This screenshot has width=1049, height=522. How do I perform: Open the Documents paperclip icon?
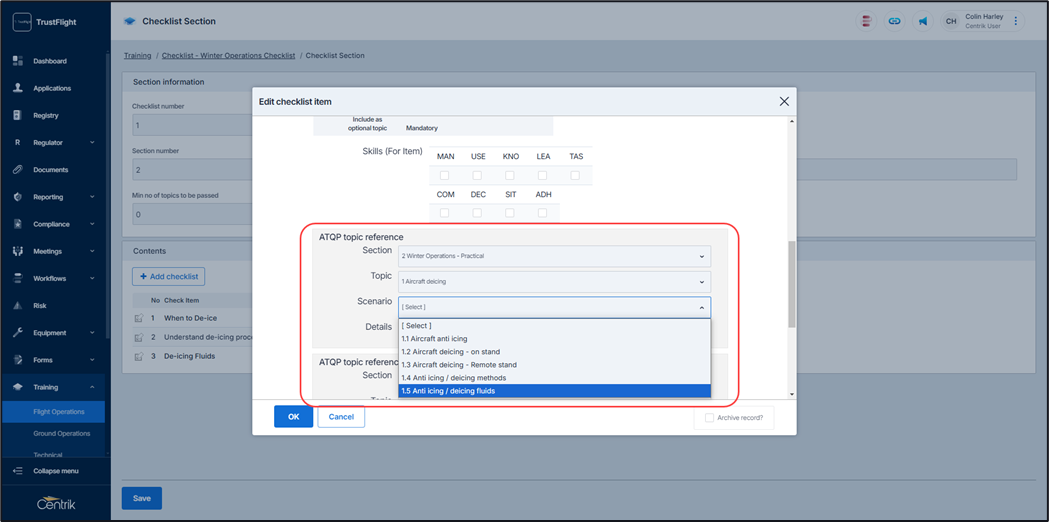(x=17, y=170)
